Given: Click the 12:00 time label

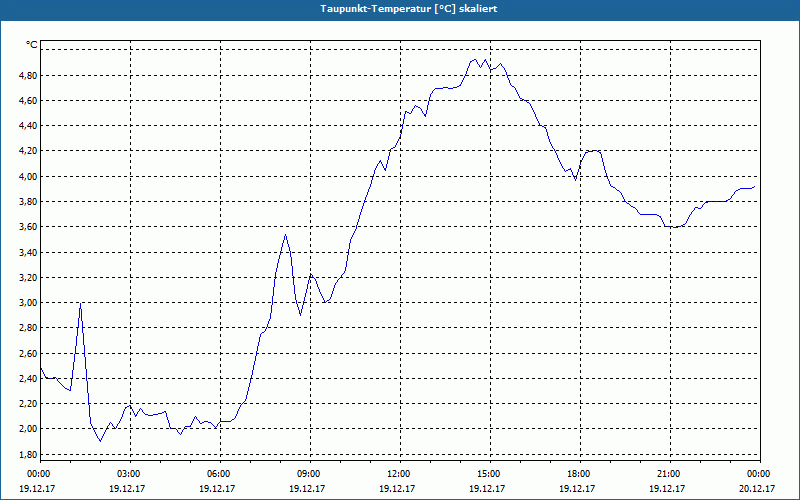Looking at the screenshot, I should click(x=399, y=474).
